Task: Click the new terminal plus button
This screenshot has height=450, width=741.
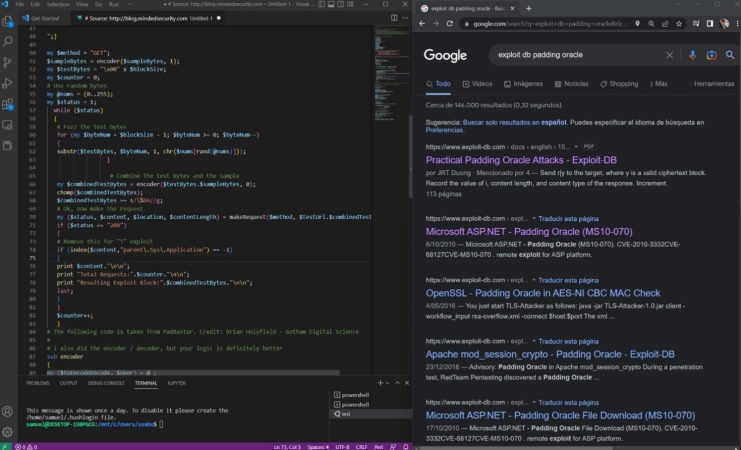Action: (x=380, y=383)
